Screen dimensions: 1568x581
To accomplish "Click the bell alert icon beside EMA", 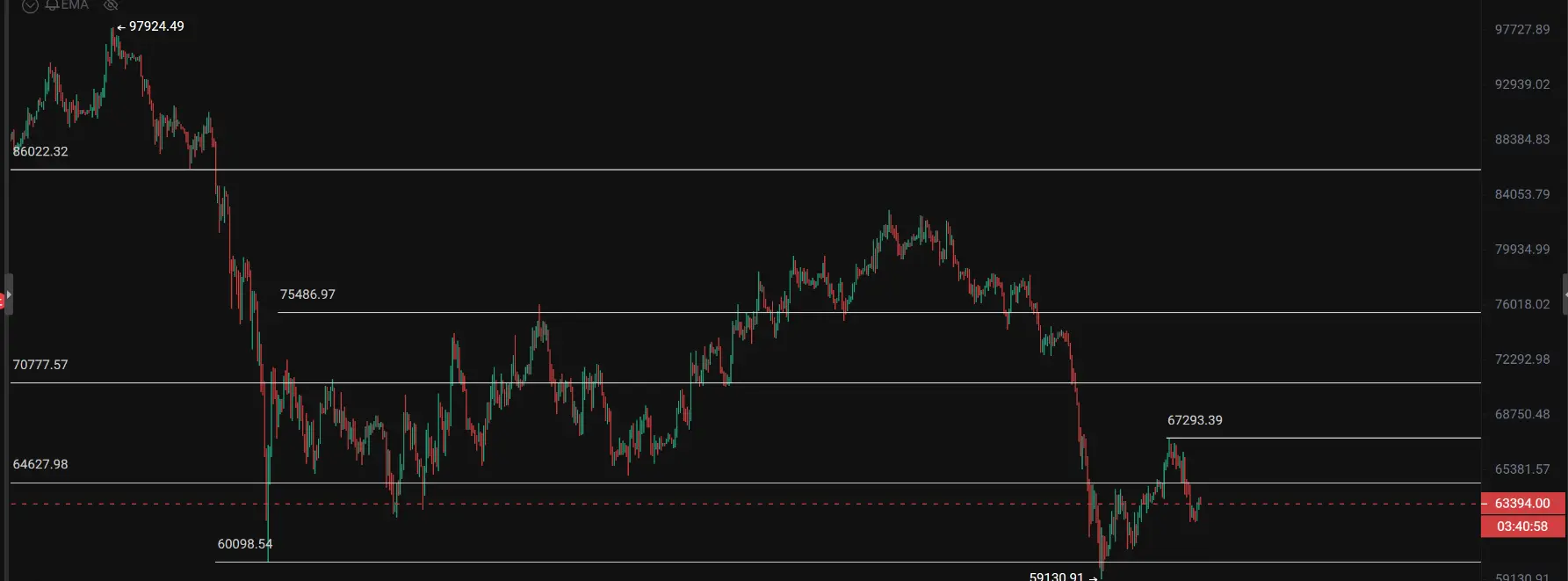I will tap(52, 4).
